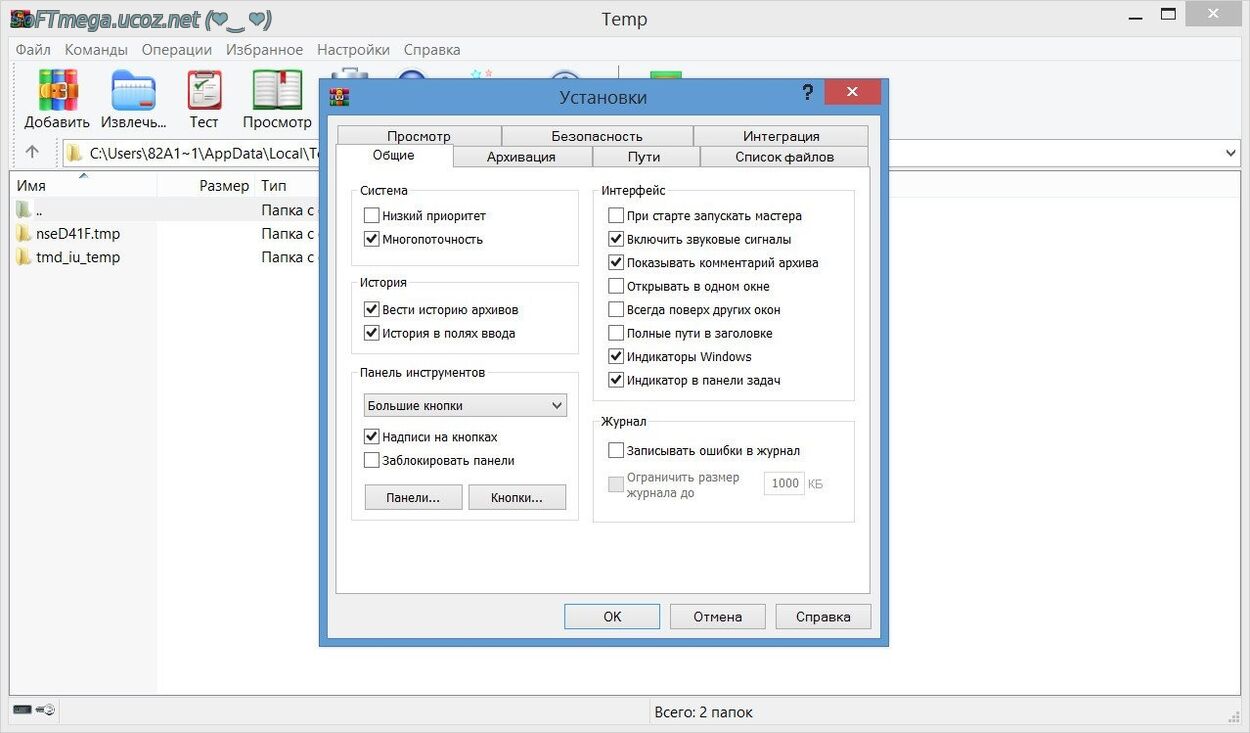Select the tmd_iu_temp folder
Viewport: 1250px width, 733px height.
pos(77,257)
